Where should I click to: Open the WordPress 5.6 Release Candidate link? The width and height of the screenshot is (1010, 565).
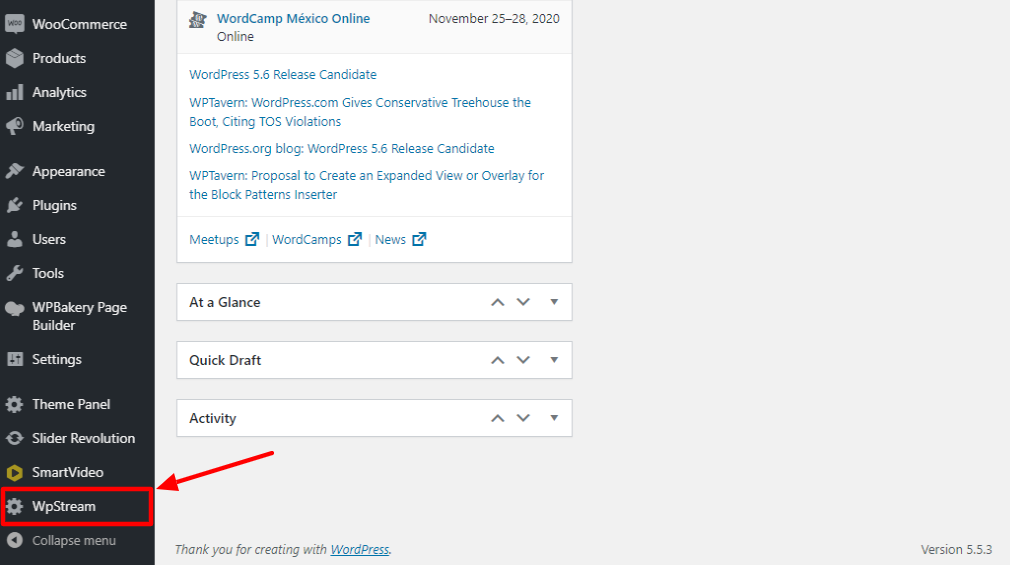coord(283,75)
